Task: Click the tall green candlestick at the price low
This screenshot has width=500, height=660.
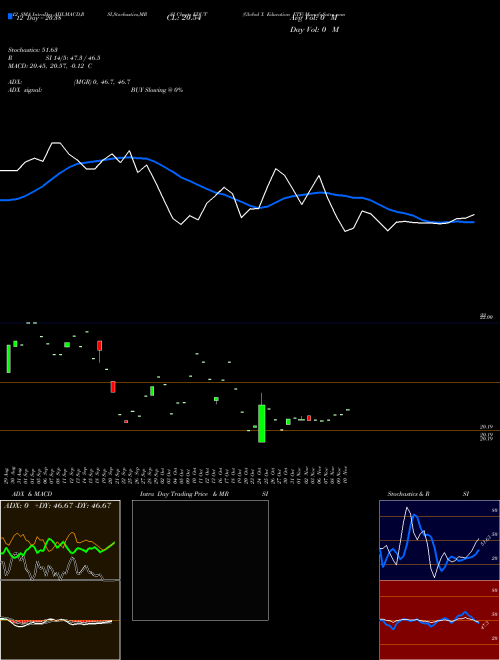Action: click(x=261, y=423)
